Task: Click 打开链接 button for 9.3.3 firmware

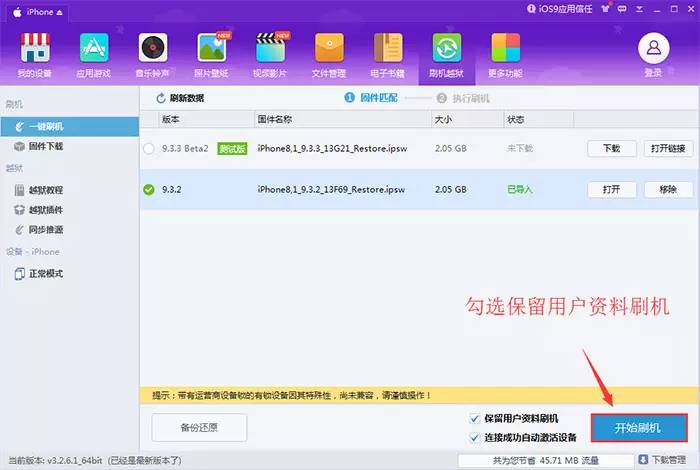Action: point(668,148)
